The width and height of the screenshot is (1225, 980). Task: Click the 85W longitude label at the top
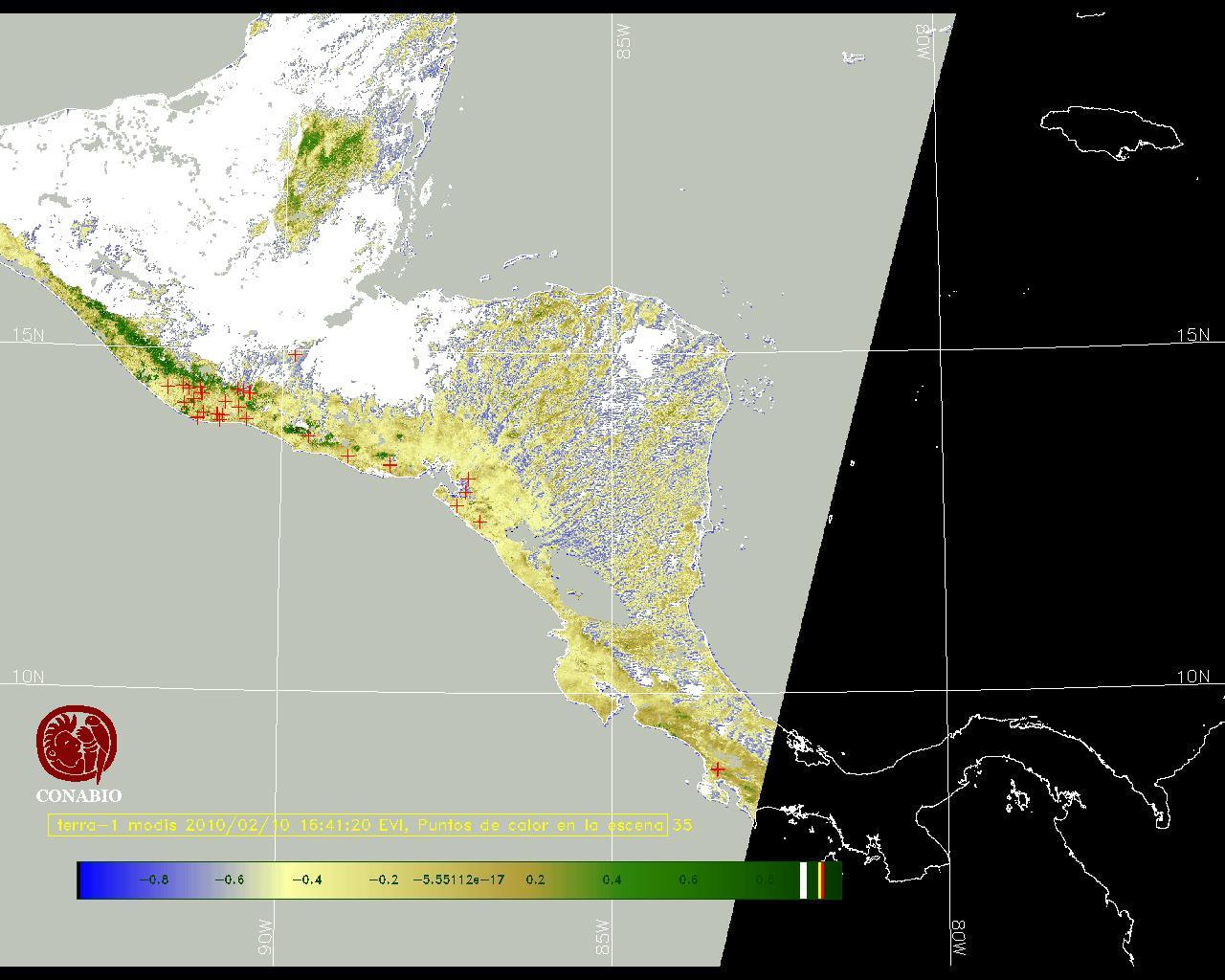coord(625,42)
